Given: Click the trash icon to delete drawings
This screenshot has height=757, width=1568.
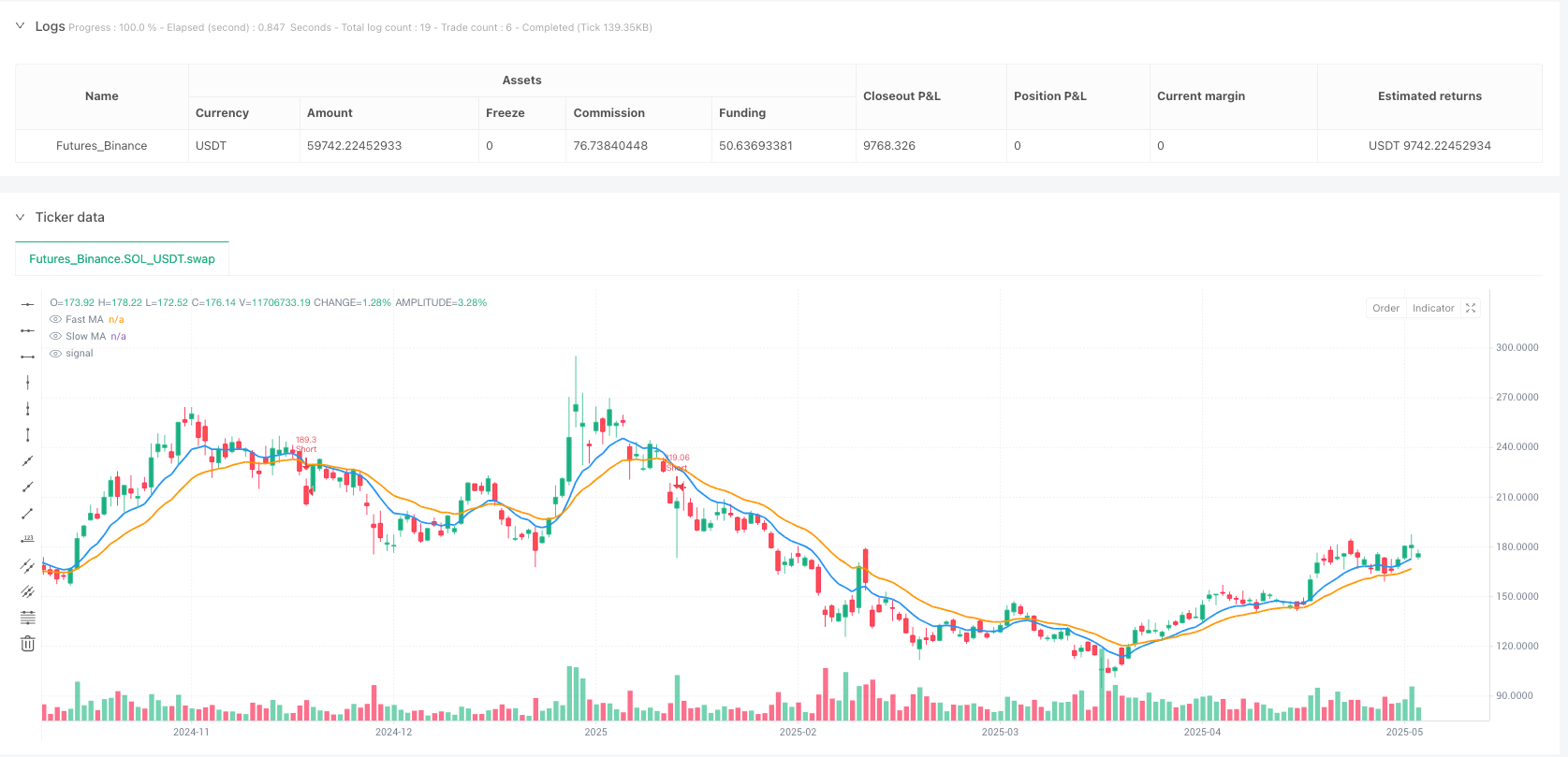Looking at the screenshot, I should tap(28, 644).
